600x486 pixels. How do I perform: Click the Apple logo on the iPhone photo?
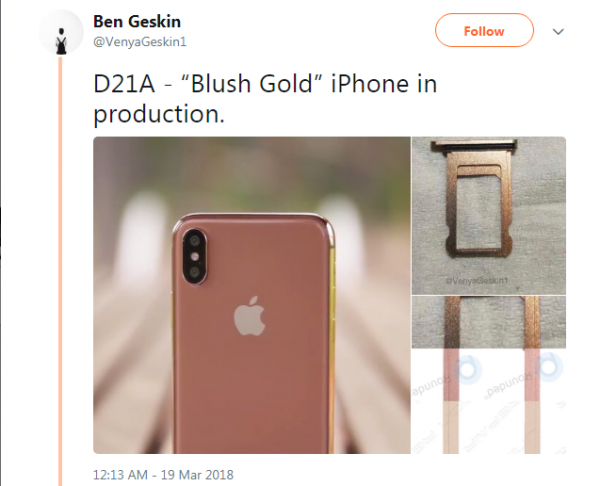point(250,316)
